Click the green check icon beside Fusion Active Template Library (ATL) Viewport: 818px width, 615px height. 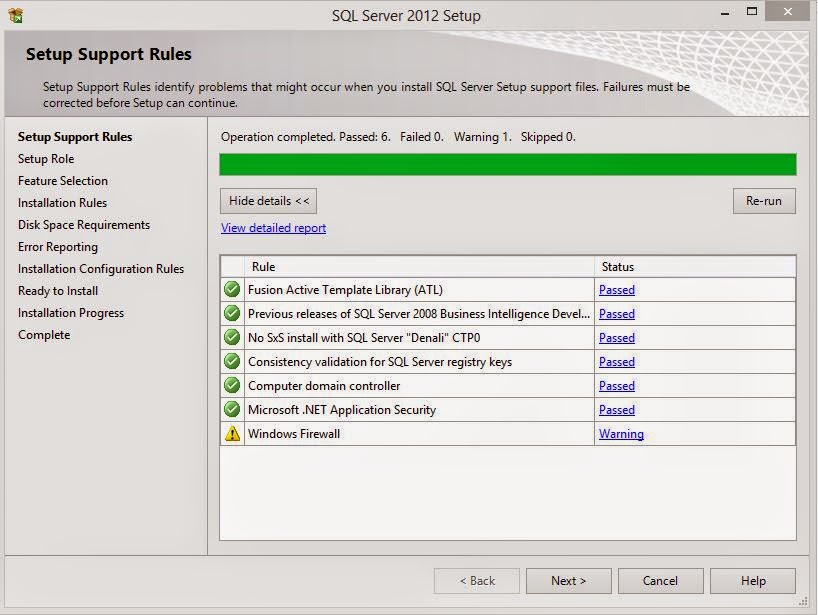(x=232, y=289)
